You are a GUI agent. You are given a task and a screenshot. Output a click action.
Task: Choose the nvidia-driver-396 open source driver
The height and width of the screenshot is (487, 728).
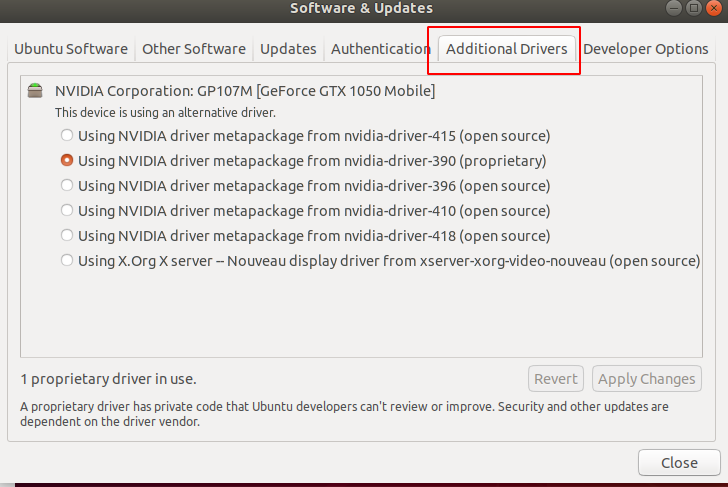tap(67, 185)
